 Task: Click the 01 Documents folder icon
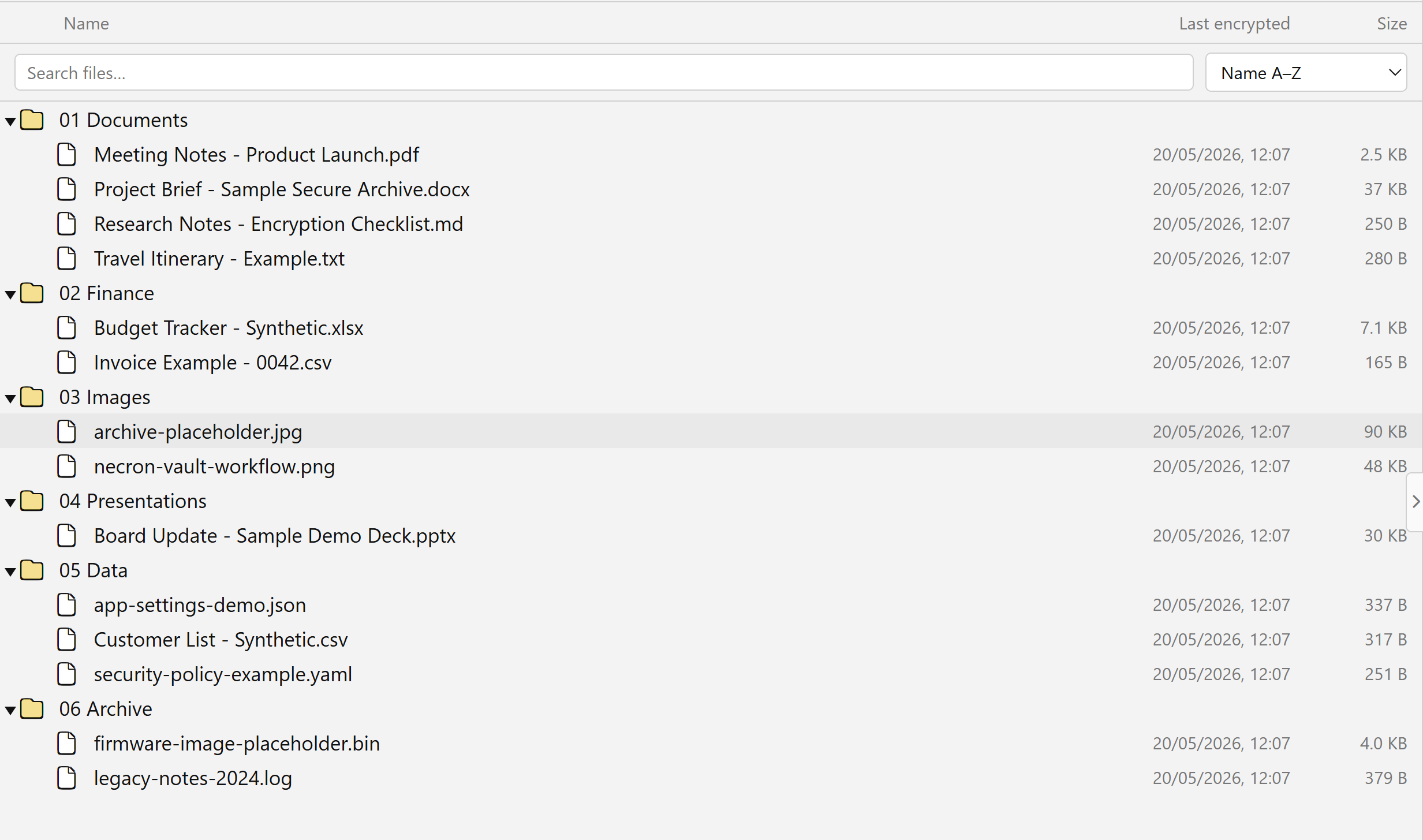pyautogui.click(x=32, y=120)
